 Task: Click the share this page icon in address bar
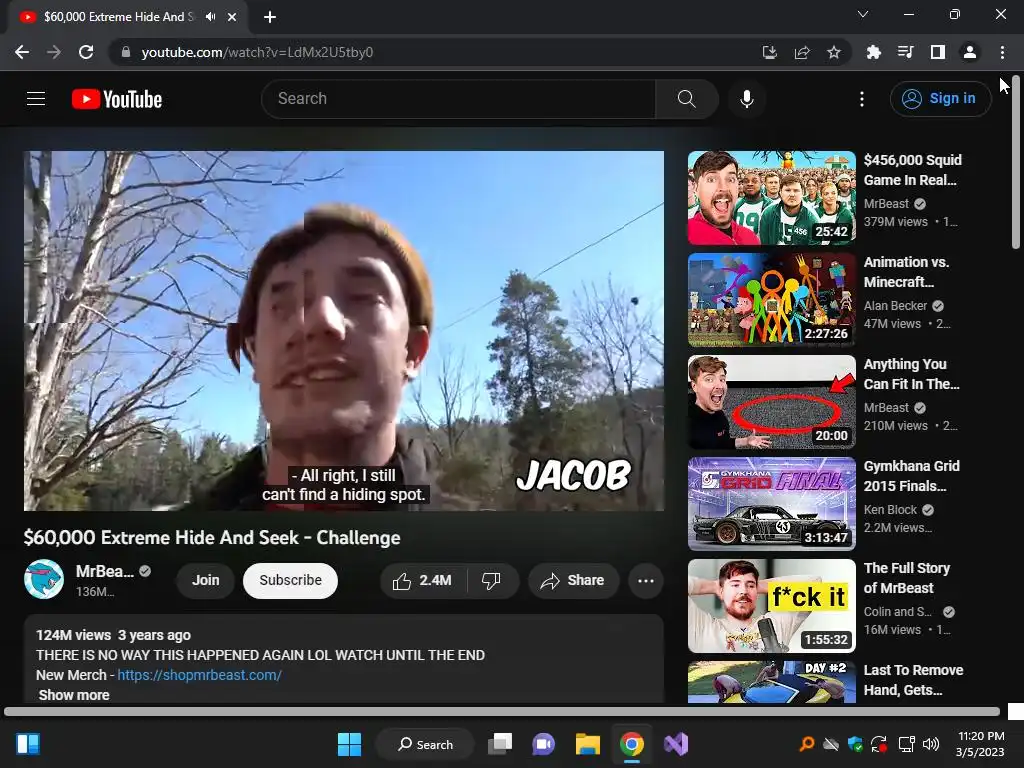pos(802,52)
